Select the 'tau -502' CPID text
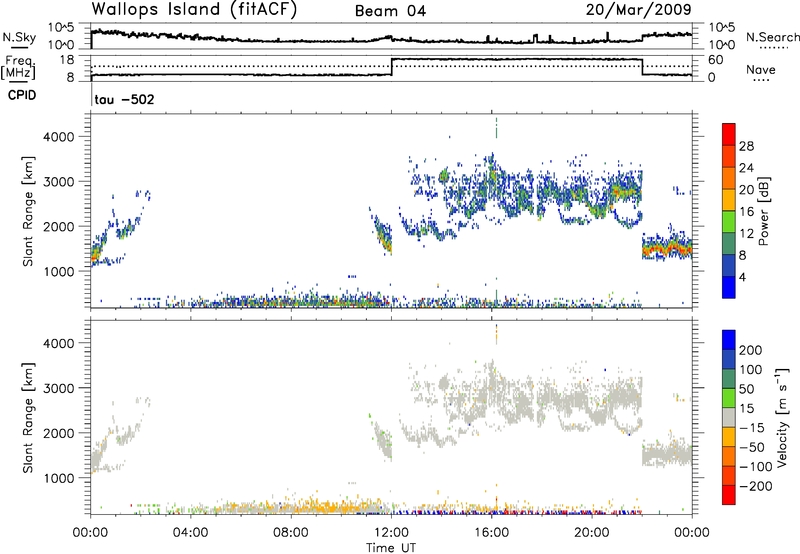The image size is (800, 554). pos(124,99)
